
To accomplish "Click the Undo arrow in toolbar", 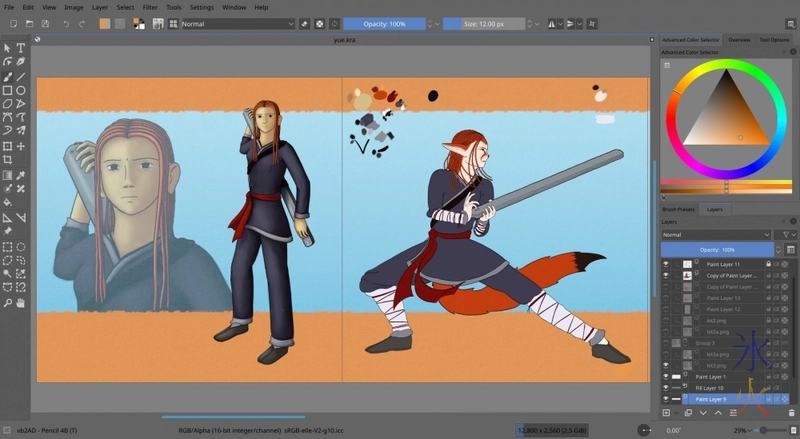I will 66,22.
